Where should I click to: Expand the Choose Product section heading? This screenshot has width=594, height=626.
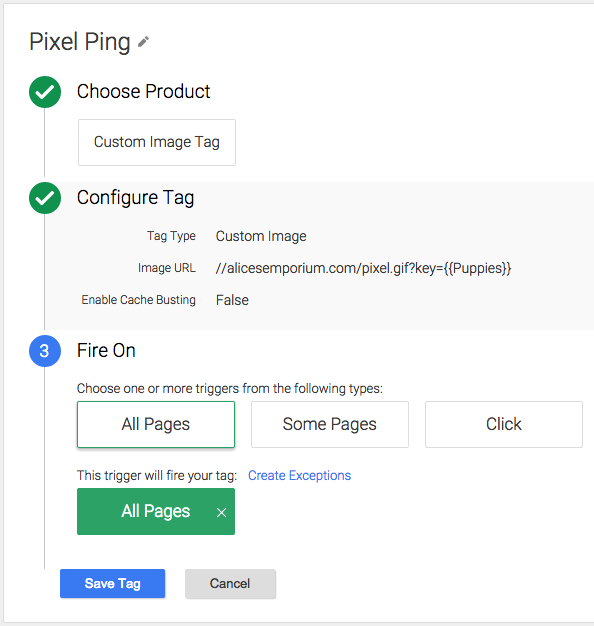click(143, 91)
